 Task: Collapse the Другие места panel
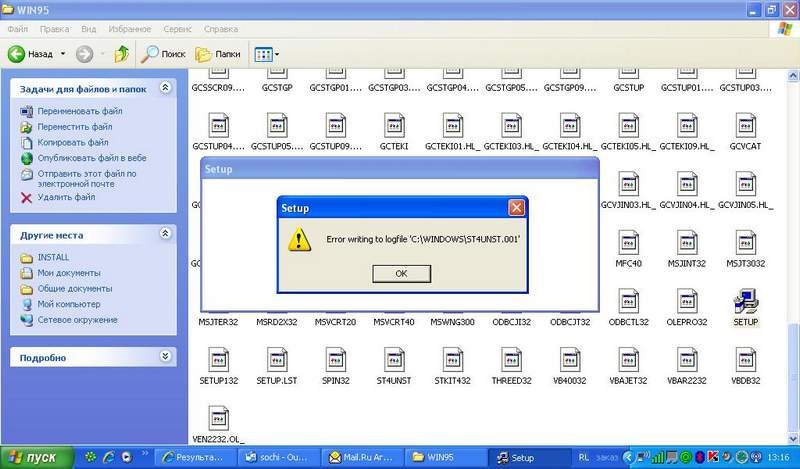click(165, 234)
